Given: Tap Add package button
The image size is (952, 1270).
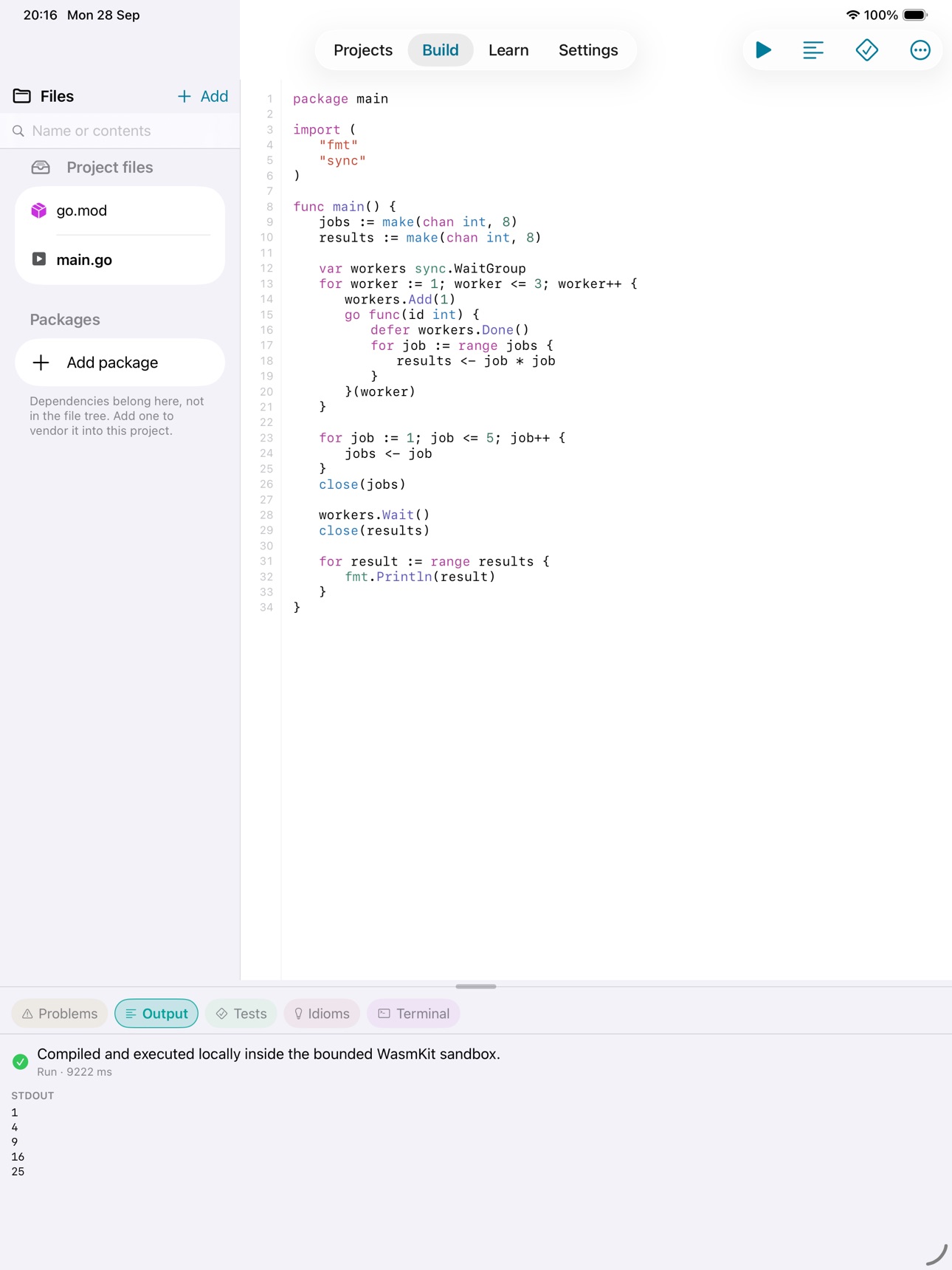Looking at the screenshot, I should point(120,363).
